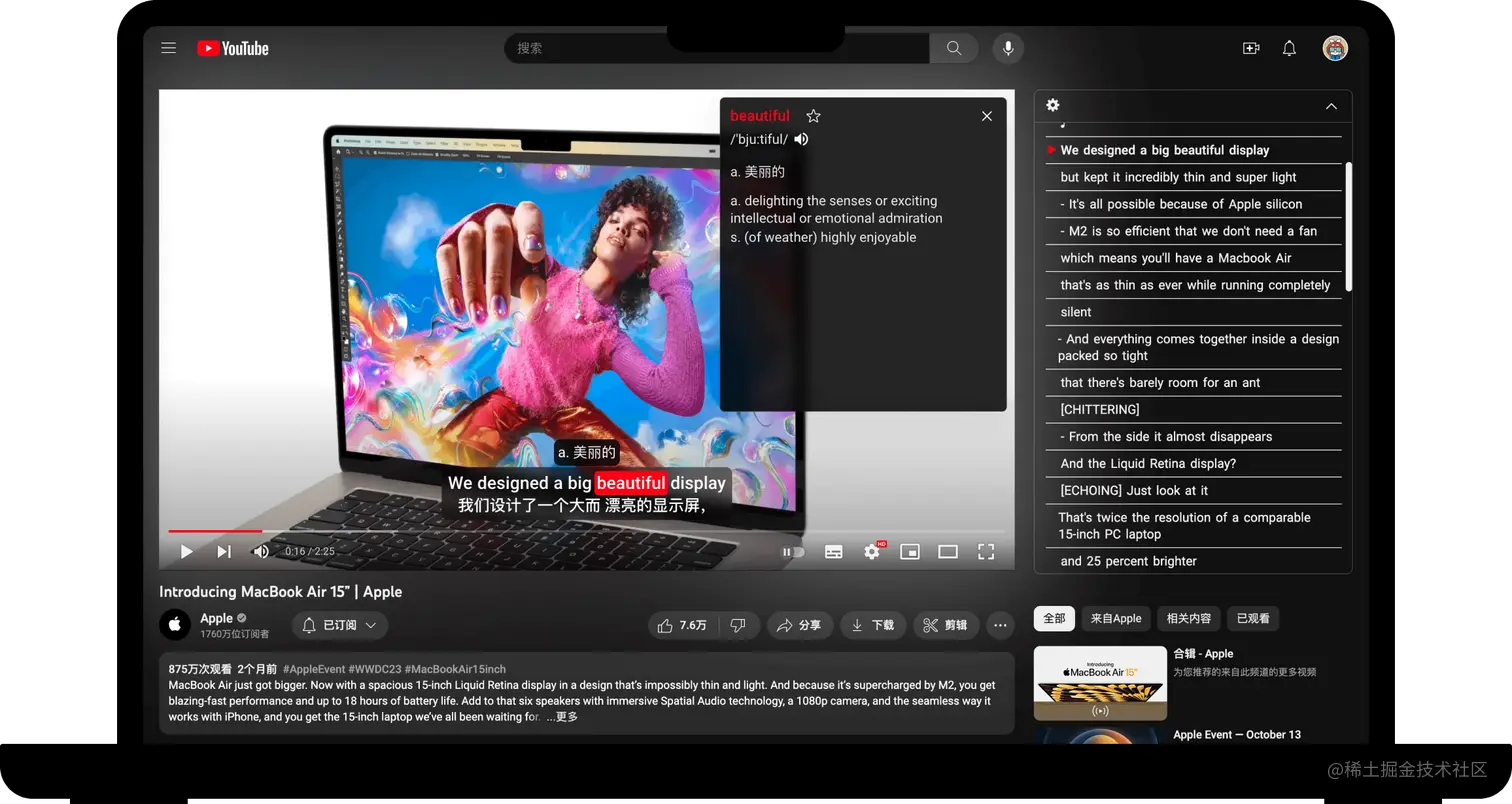Clip the video with 剪辑 button
Screen dimensions: 1512x804
click(946, 625)
